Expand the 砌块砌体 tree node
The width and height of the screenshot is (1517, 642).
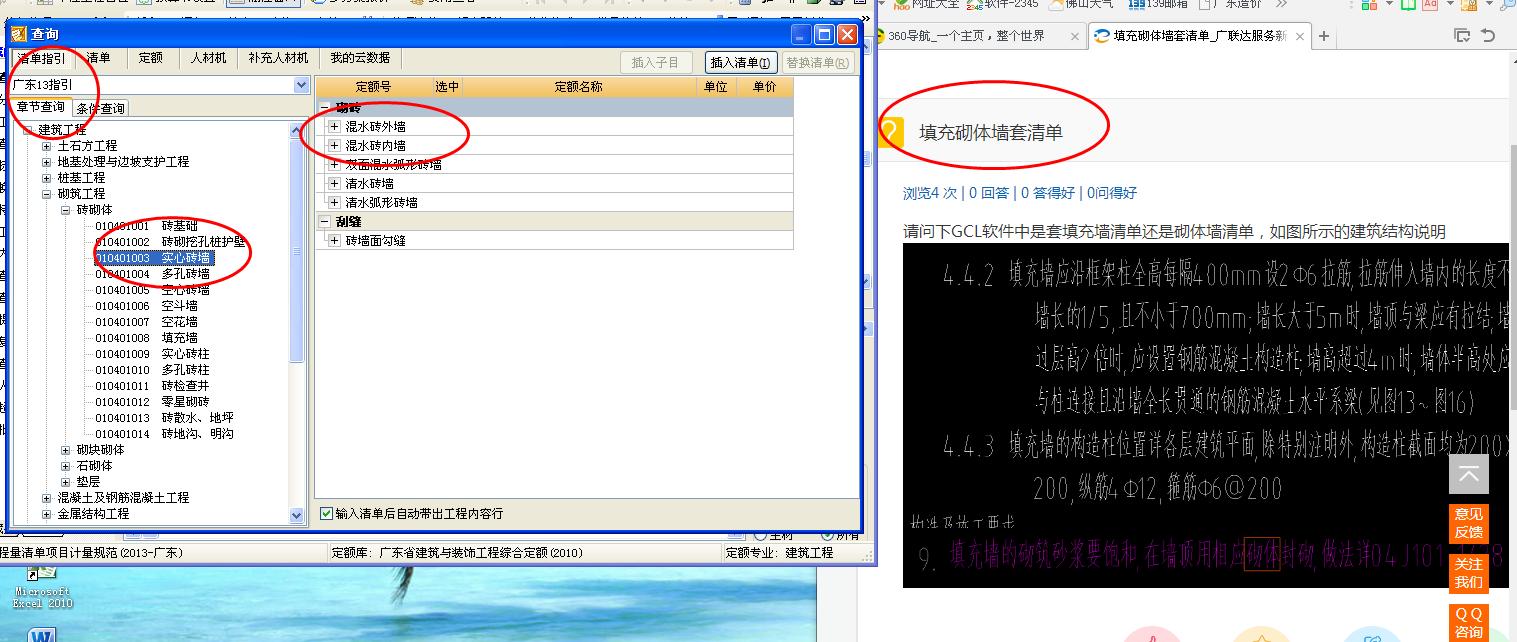click(x=66, y=450)
